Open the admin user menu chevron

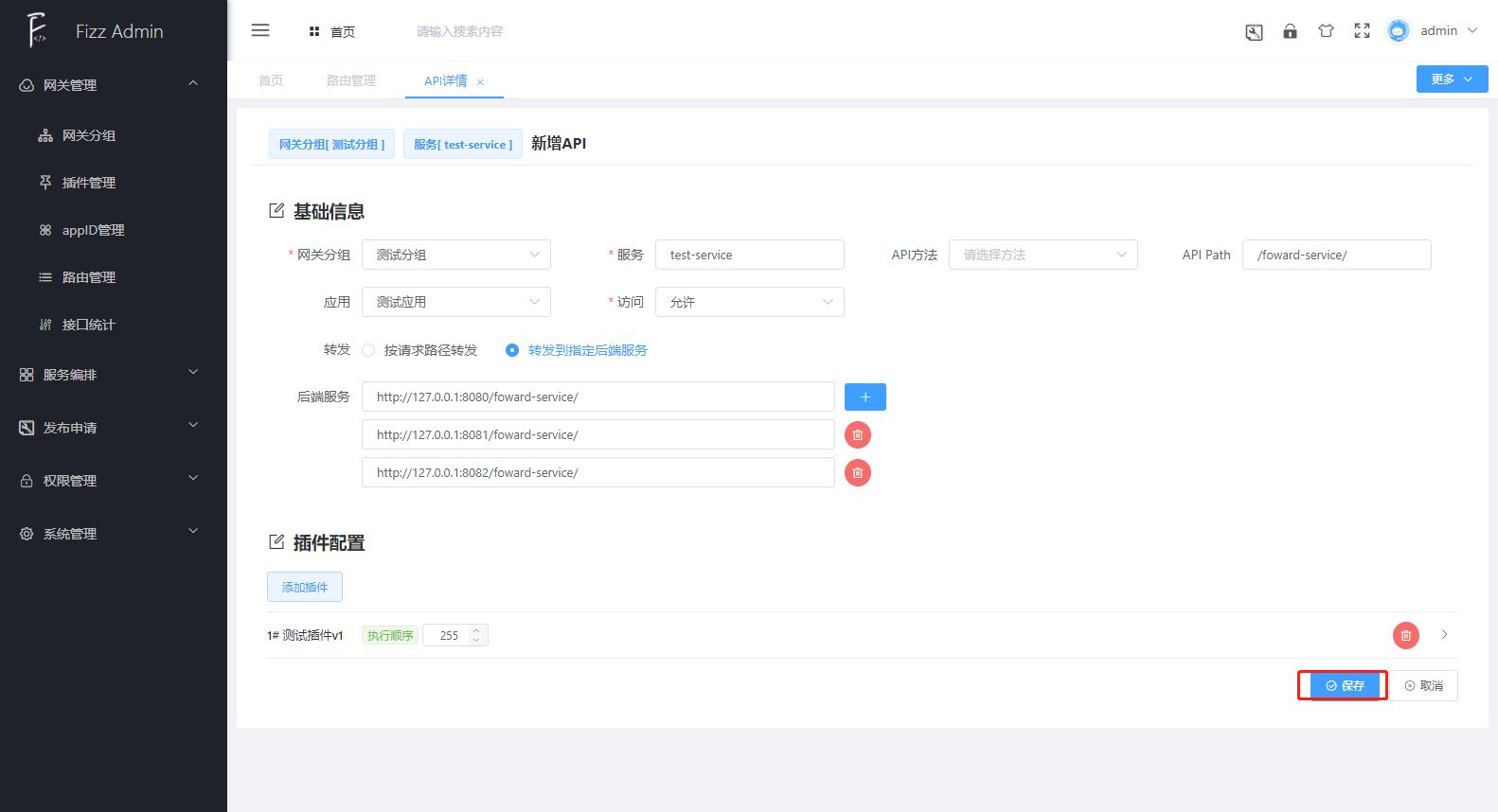1472,30
